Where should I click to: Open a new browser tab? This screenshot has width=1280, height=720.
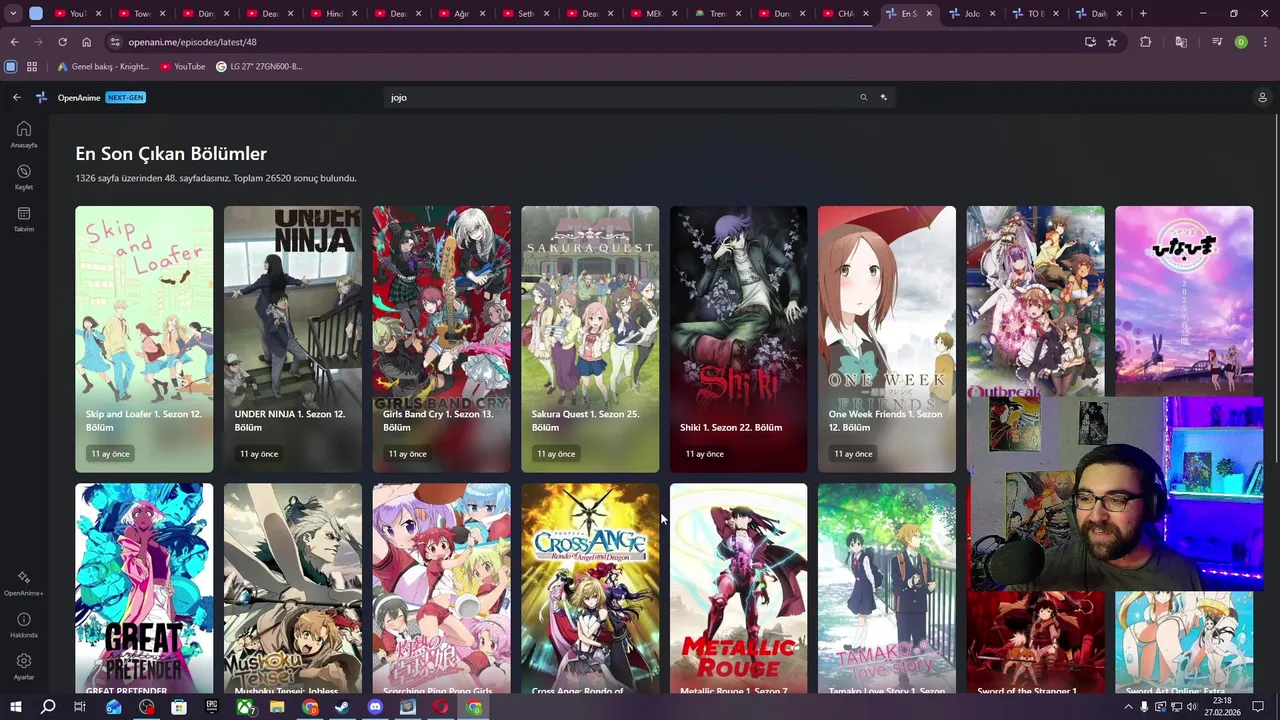(x=1143, y=14)
